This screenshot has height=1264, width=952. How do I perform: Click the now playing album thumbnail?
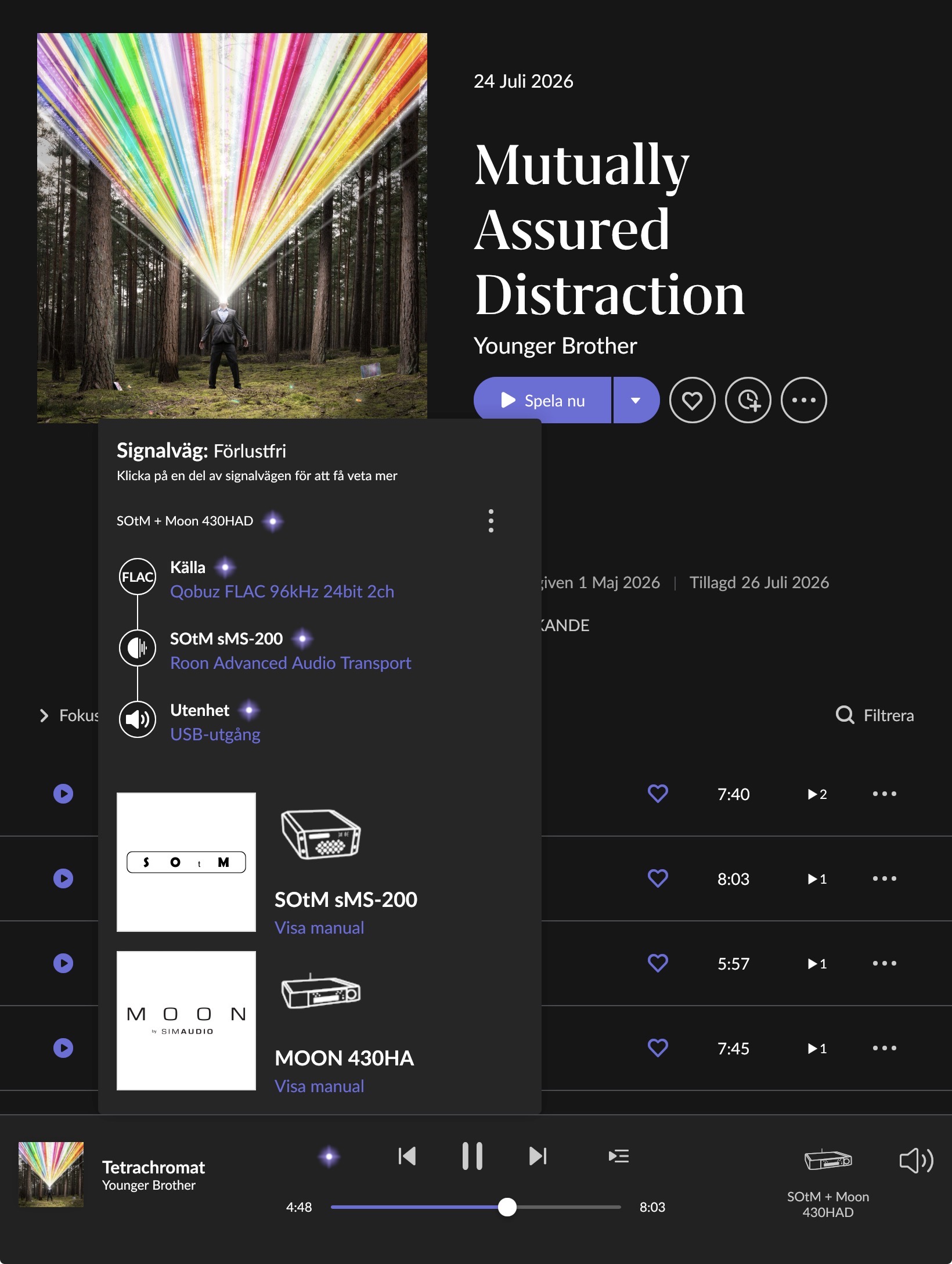[x=51, y=1175]
